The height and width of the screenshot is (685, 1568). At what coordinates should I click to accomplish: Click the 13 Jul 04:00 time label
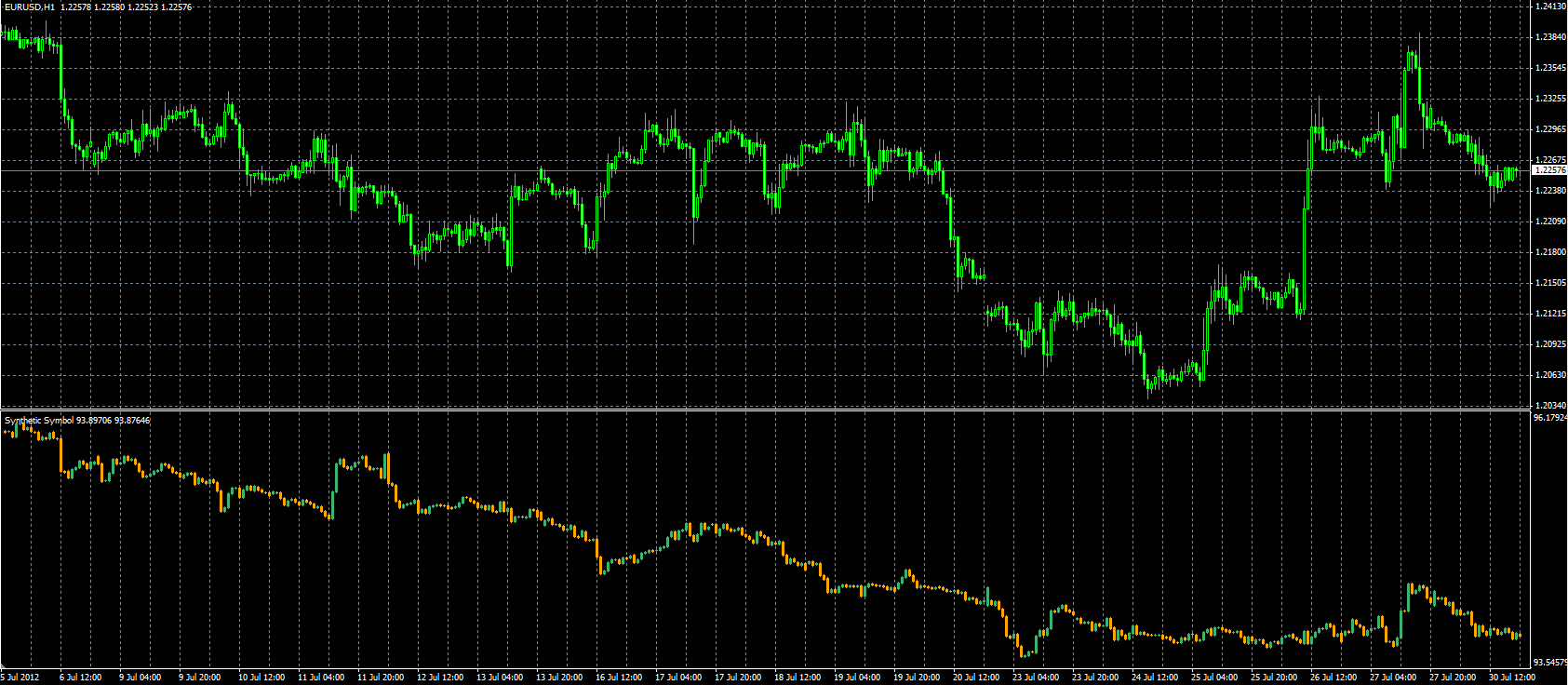pyautogui.click(x=500, y=678)
